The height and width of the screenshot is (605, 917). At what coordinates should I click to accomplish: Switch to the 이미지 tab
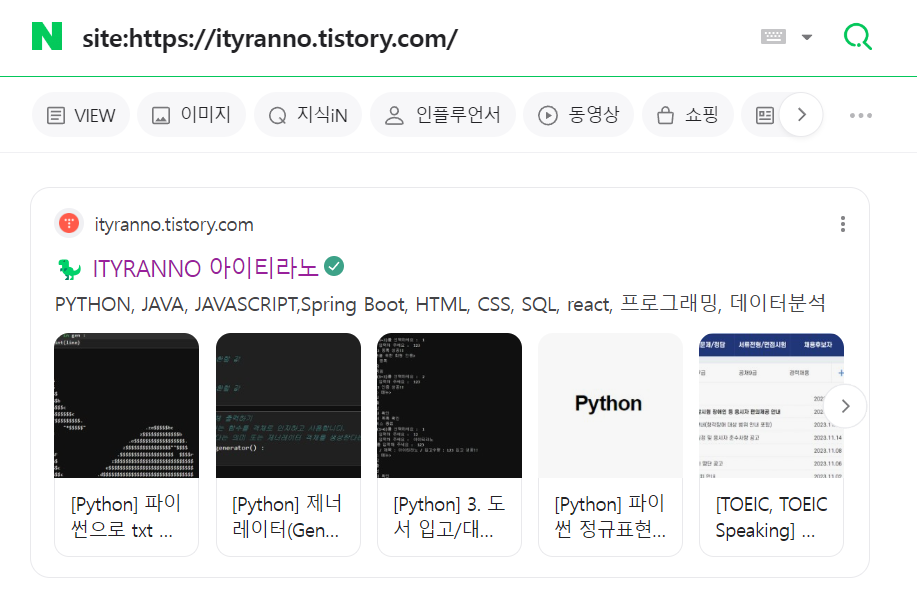191,115
